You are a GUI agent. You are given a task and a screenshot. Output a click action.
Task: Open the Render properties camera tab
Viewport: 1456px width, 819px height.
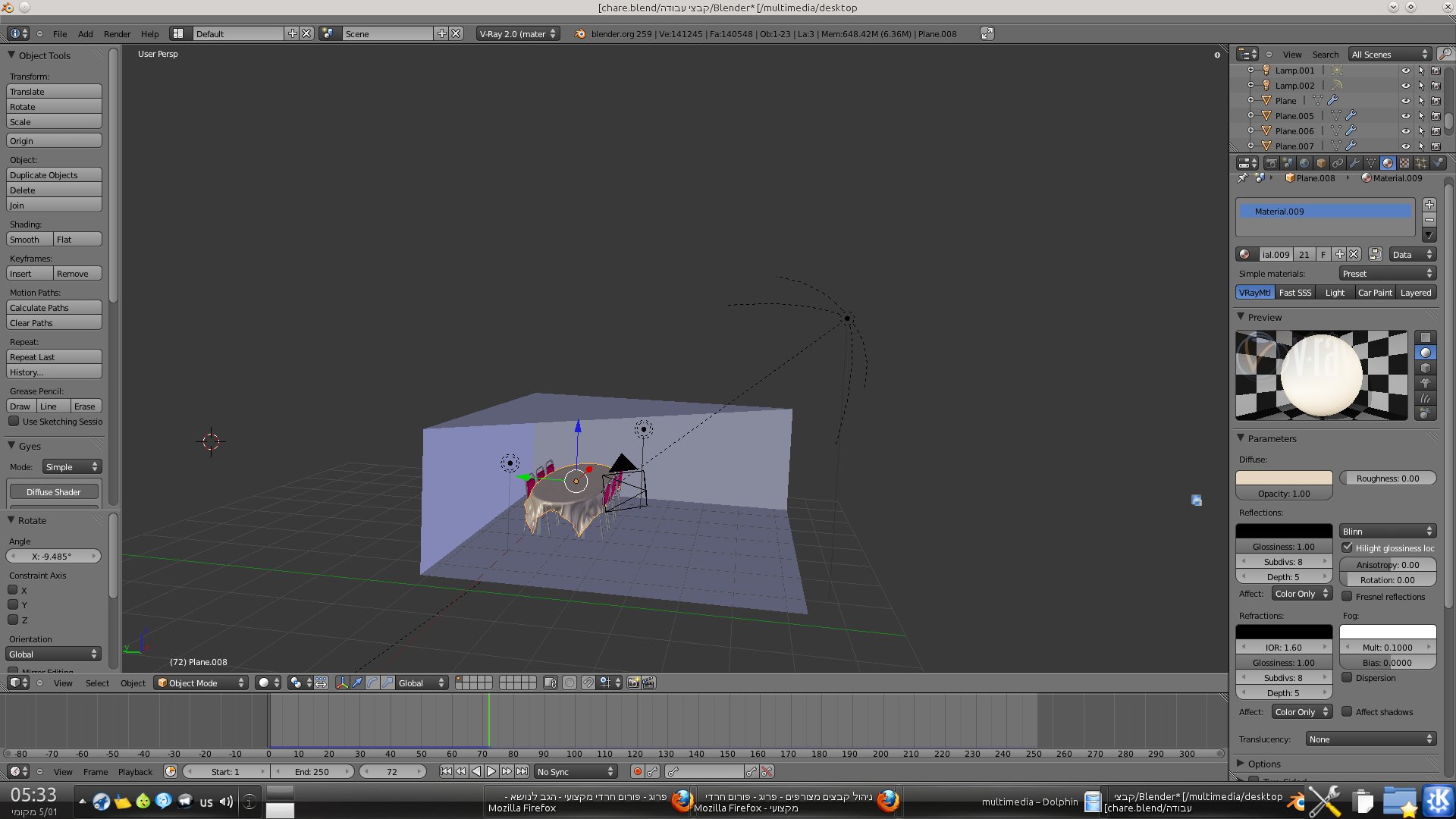1272,163
